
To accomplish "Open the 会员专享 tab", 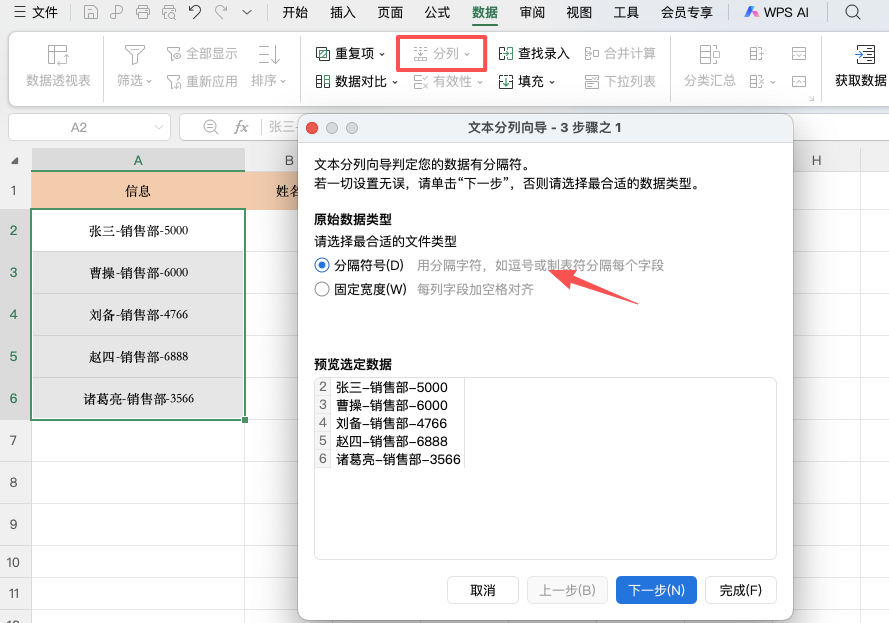I will click(687, 12).
